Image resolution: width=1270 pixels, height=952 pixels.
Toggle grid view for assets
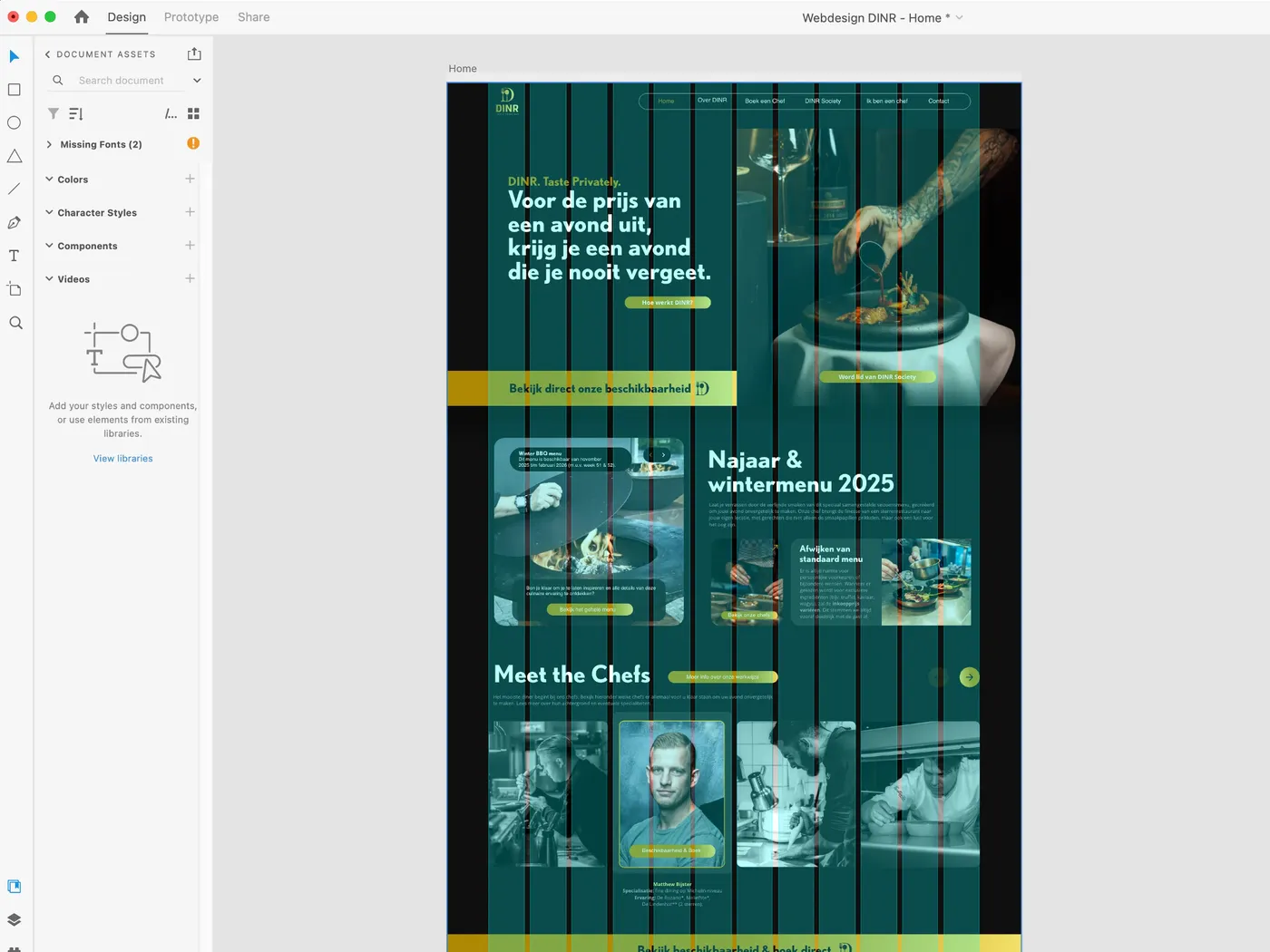(x=193, y=113)
